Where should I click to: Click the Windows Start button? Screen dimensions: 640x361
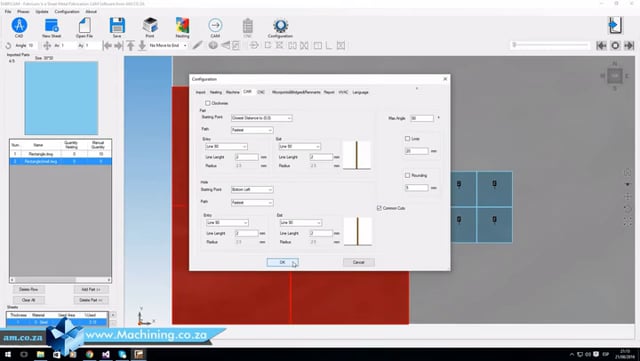click(x=8, y=354)
